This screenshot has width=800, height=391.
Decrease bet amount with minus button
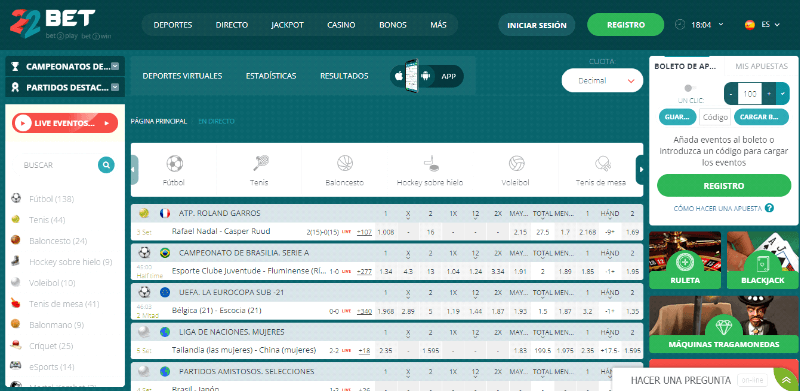[731, 94]
